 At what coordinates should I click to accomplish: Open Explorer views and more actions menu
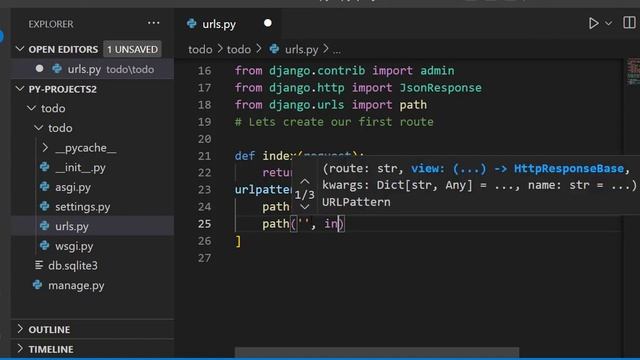[x=153, y=23]
